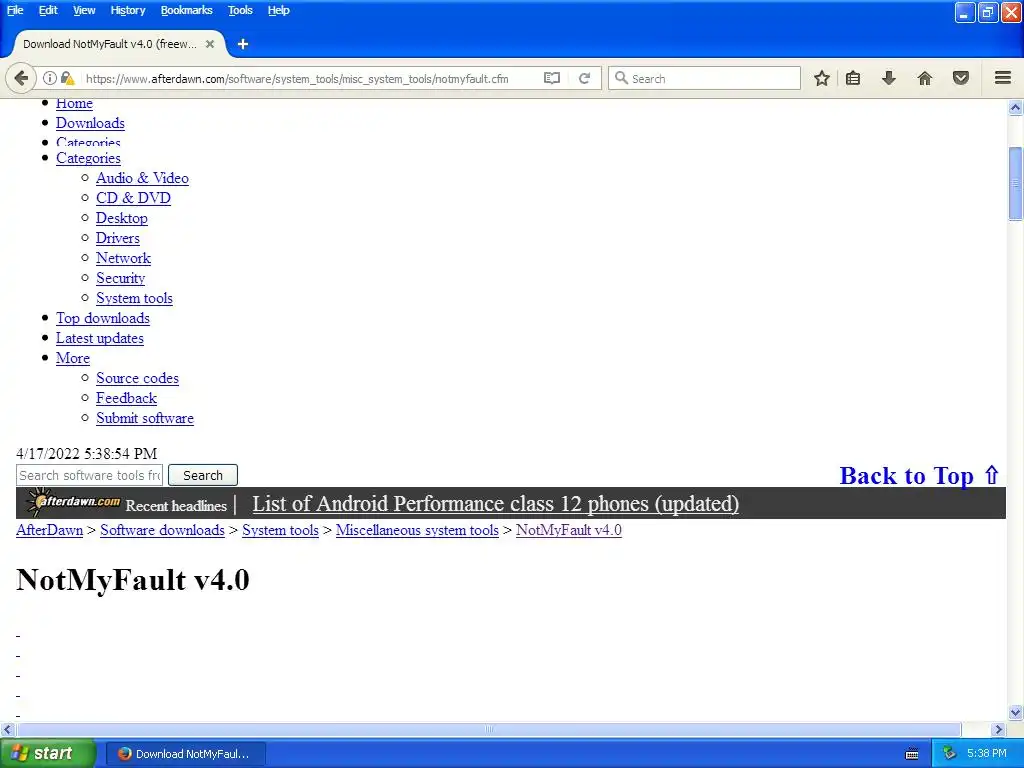Open the History menu
Image resolution: width=1024 pixels, height=768 pixels.
point(128,10)
